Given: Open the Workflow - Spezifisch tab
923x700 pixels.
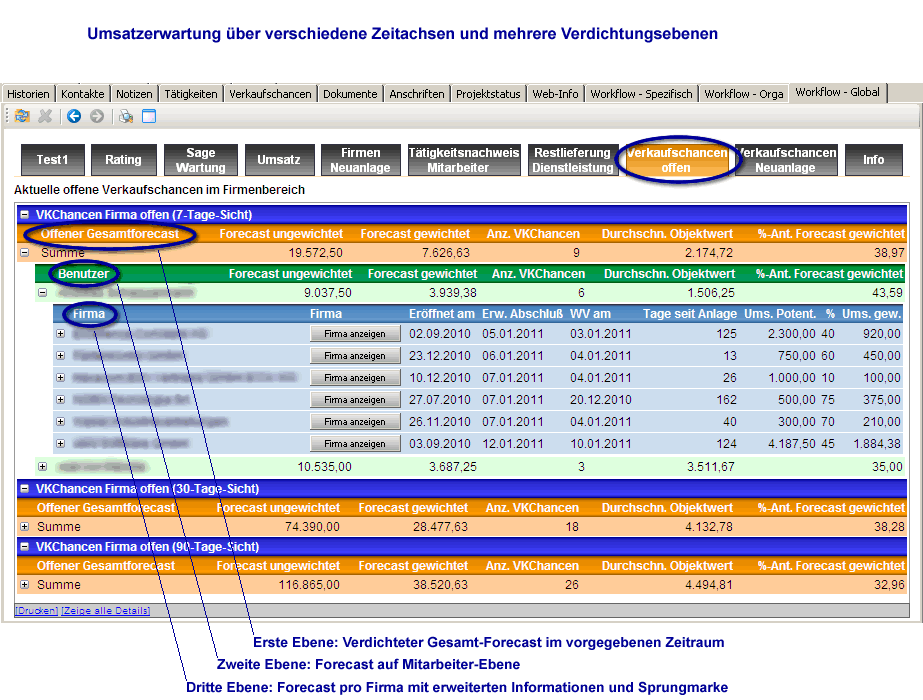Looking at the screenshot, I should point(642,94).
